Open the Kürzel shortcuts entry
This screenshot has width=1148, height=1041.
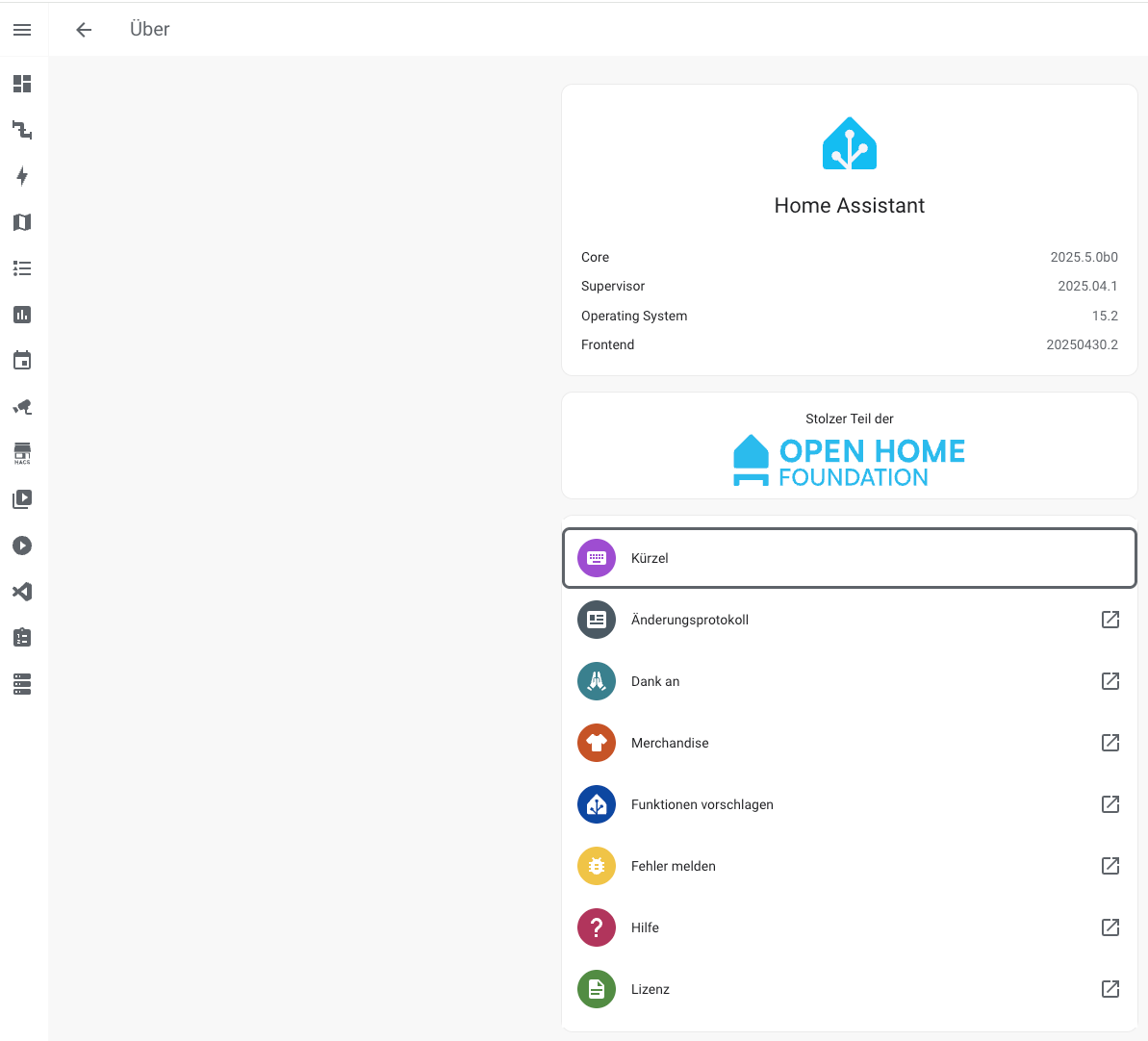pyautogui.click(x=850, y=558)
